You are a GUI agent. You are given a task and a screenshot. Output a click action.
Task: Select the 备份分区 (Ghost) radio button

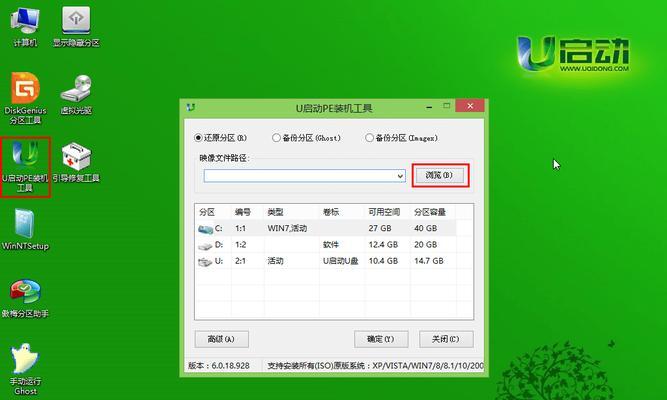[x=276, y=138]
